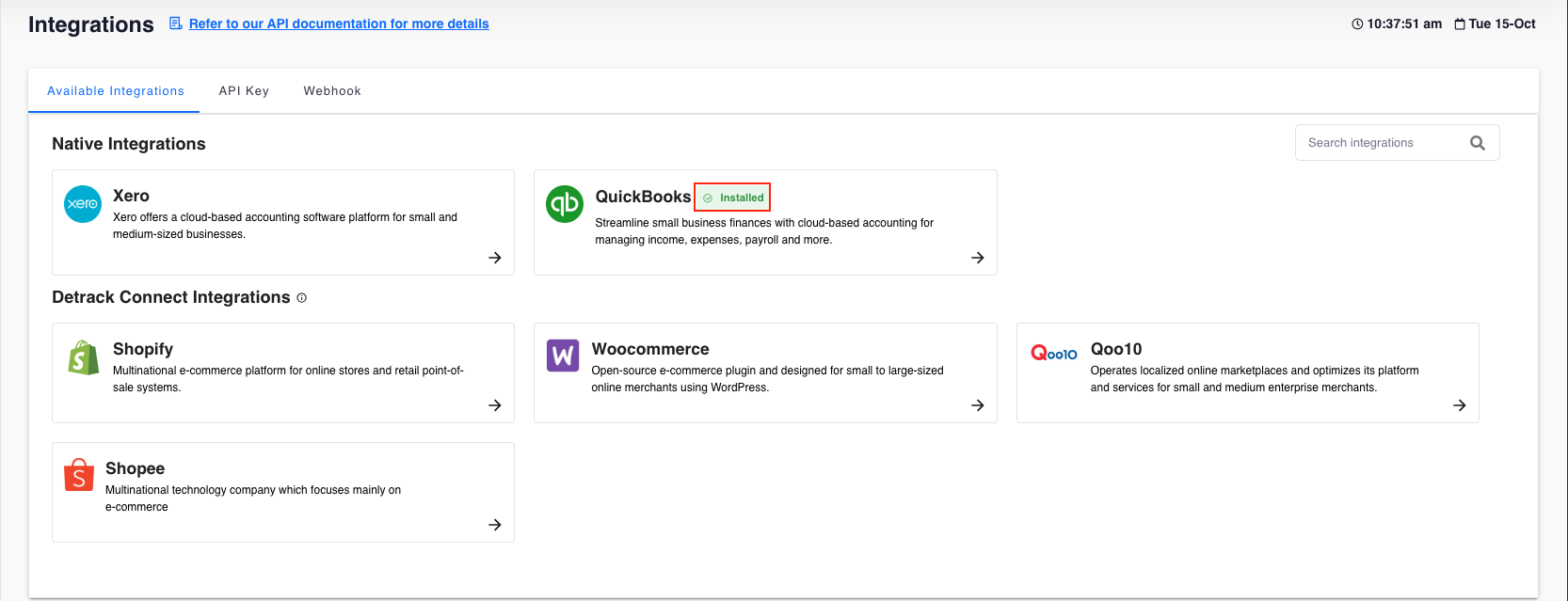Switch to the Available Integrations tab
The image size is (1568, 601).
point(116,91)
